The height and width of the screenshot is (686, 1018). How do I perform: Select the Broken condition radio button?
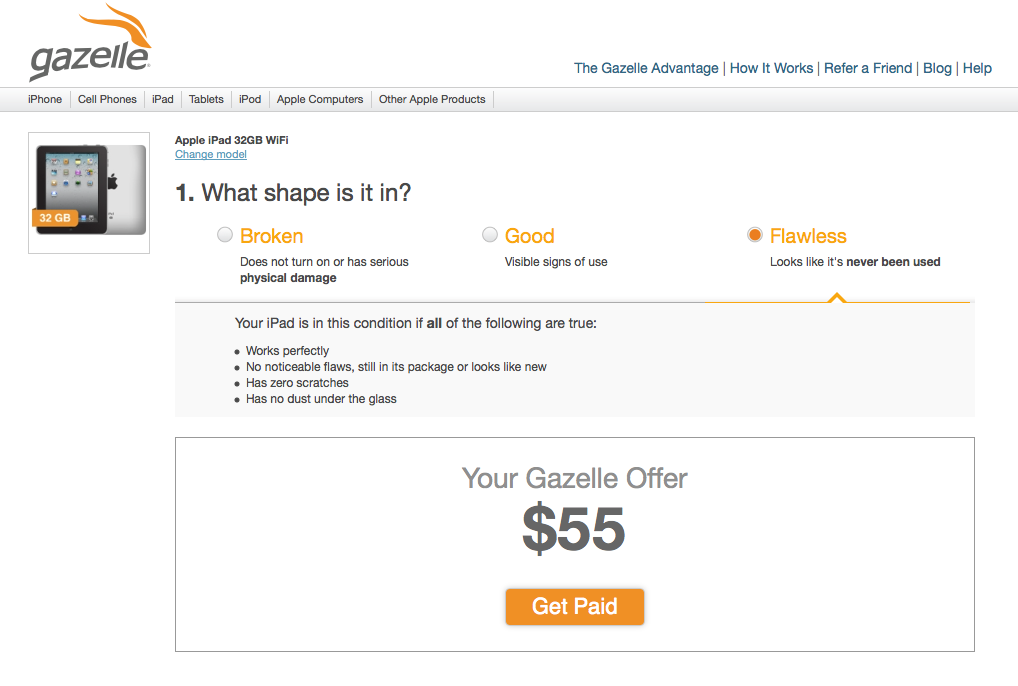(x=225, y=235)
